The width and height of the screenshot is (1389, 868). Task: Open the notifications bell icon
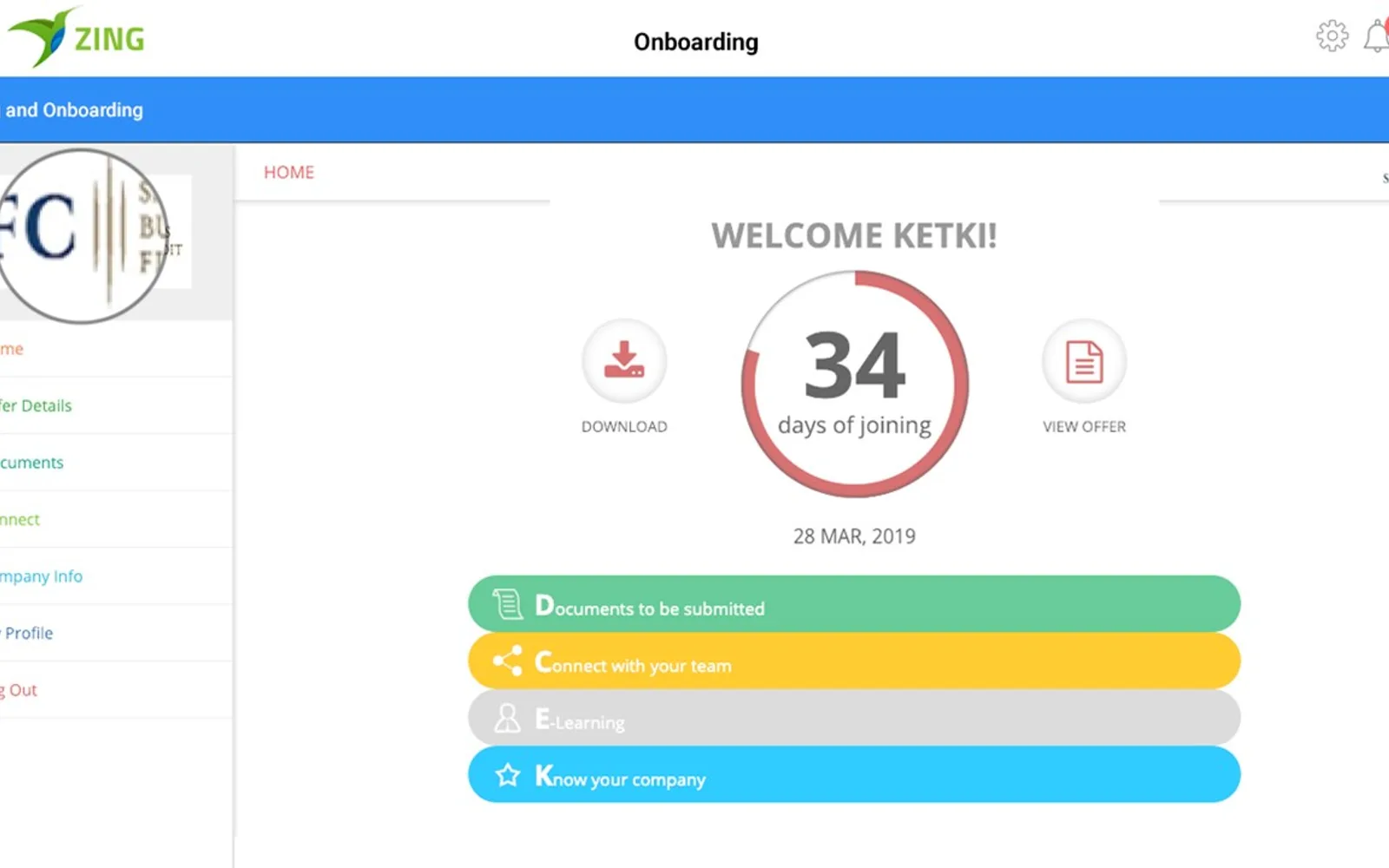(x=1376, y=36)
